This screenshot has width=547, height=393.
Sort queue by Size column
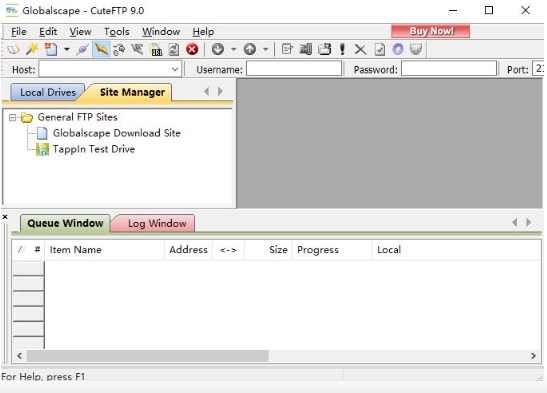[268, 250]
